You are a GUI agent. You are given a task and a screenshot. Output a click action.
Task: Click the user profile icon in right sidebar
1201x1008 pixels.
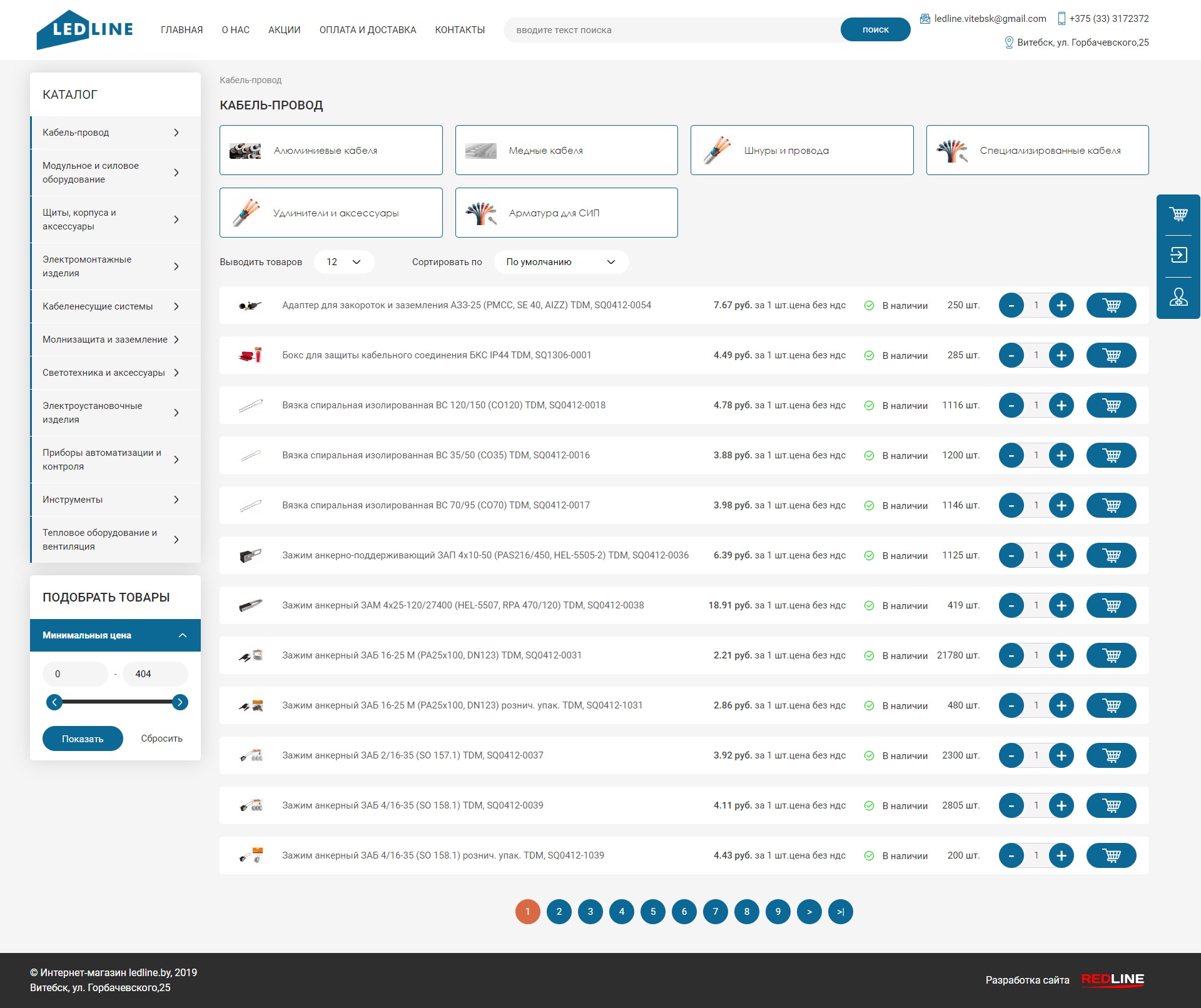[x=1178, y=297]
